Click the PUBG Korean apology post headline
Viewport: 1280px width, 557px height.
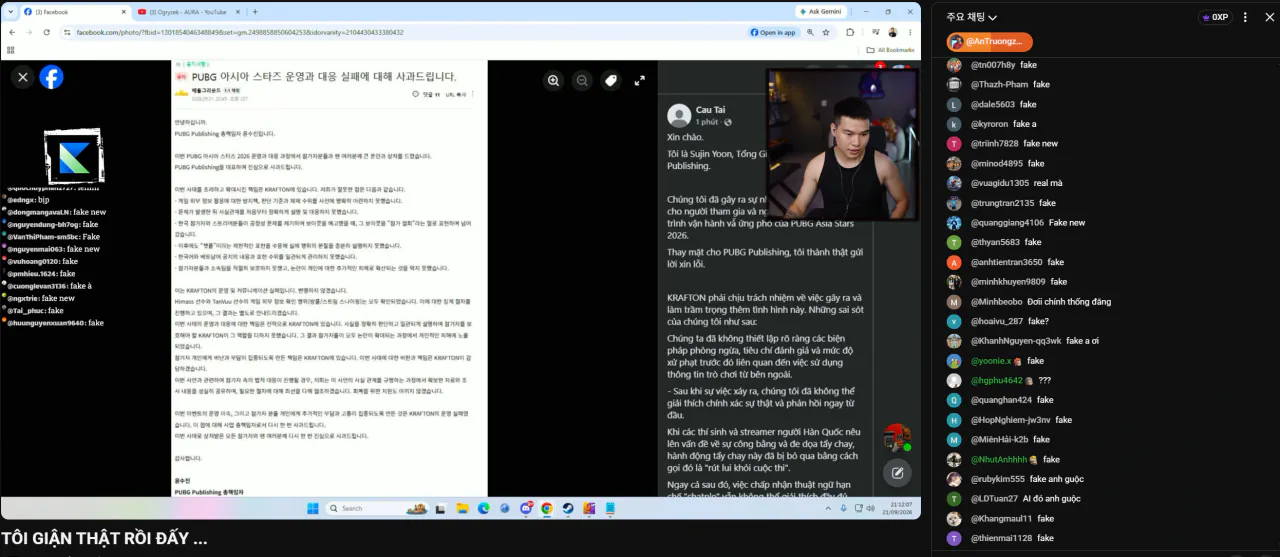(324, 76)
